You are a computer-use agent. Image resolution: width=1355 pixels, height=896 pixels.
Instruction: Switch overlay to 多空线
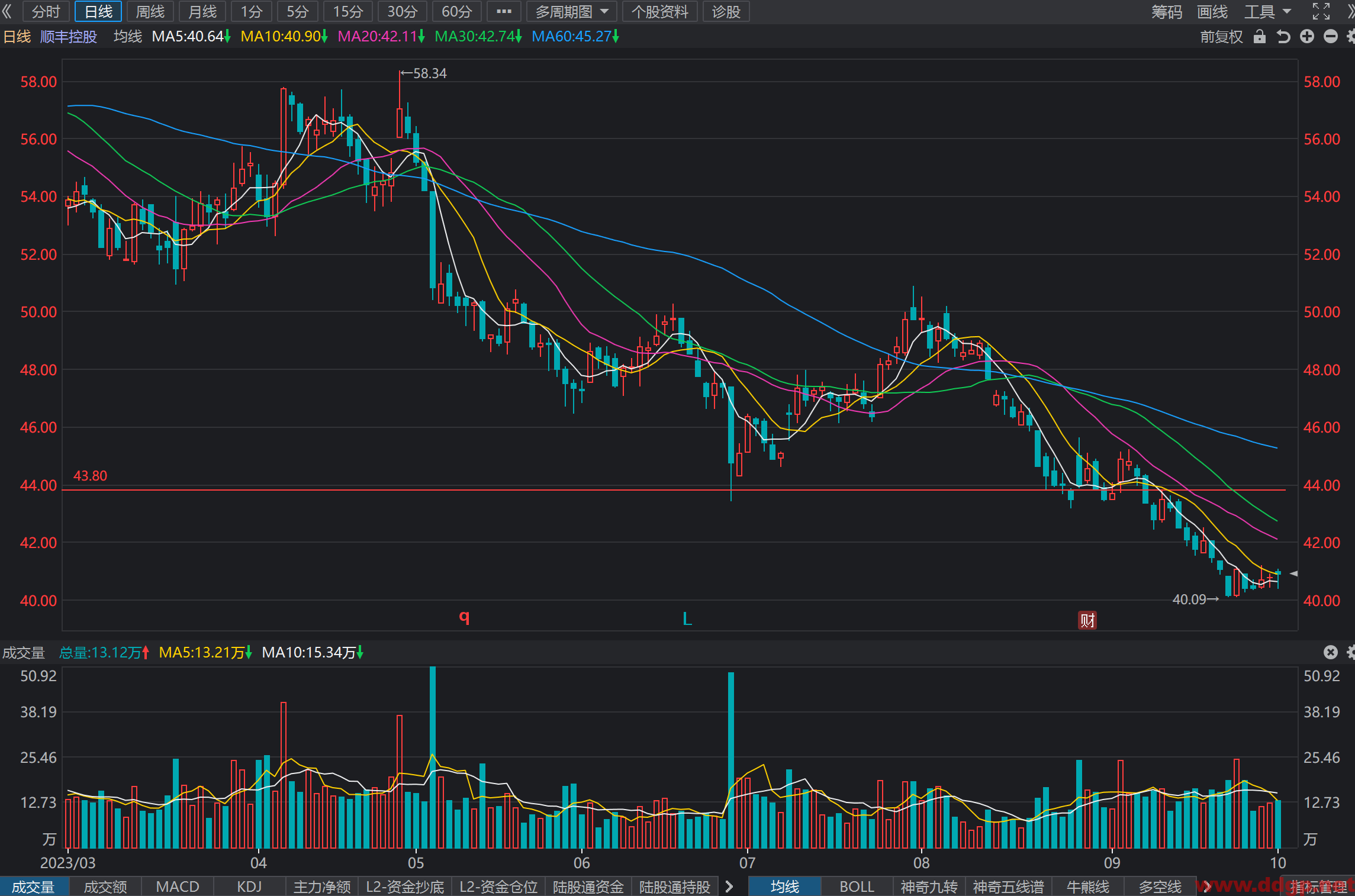[1160, 887]
